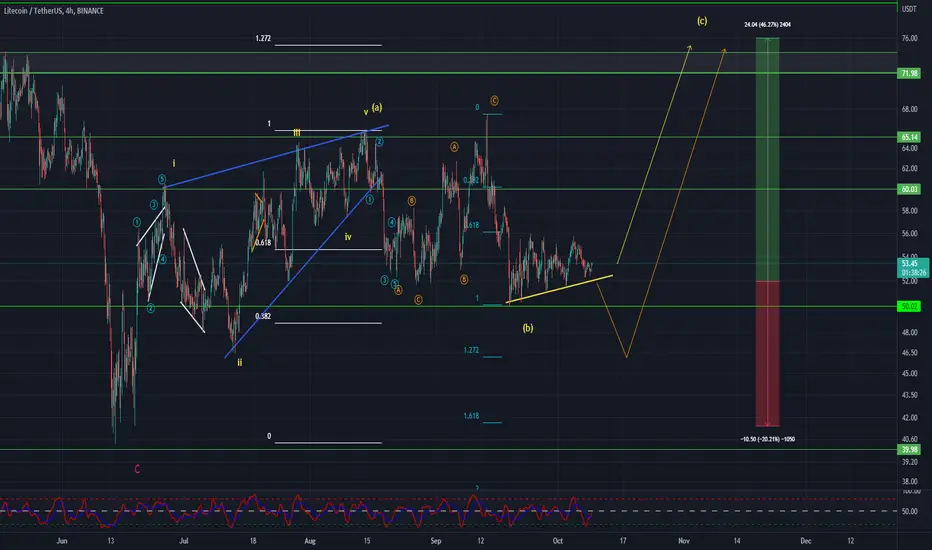The height and width of the screenshot is (550, 932).
Task: Click the stop label -10.50 (-20.21%) -1050
Action: click(767, 439)
